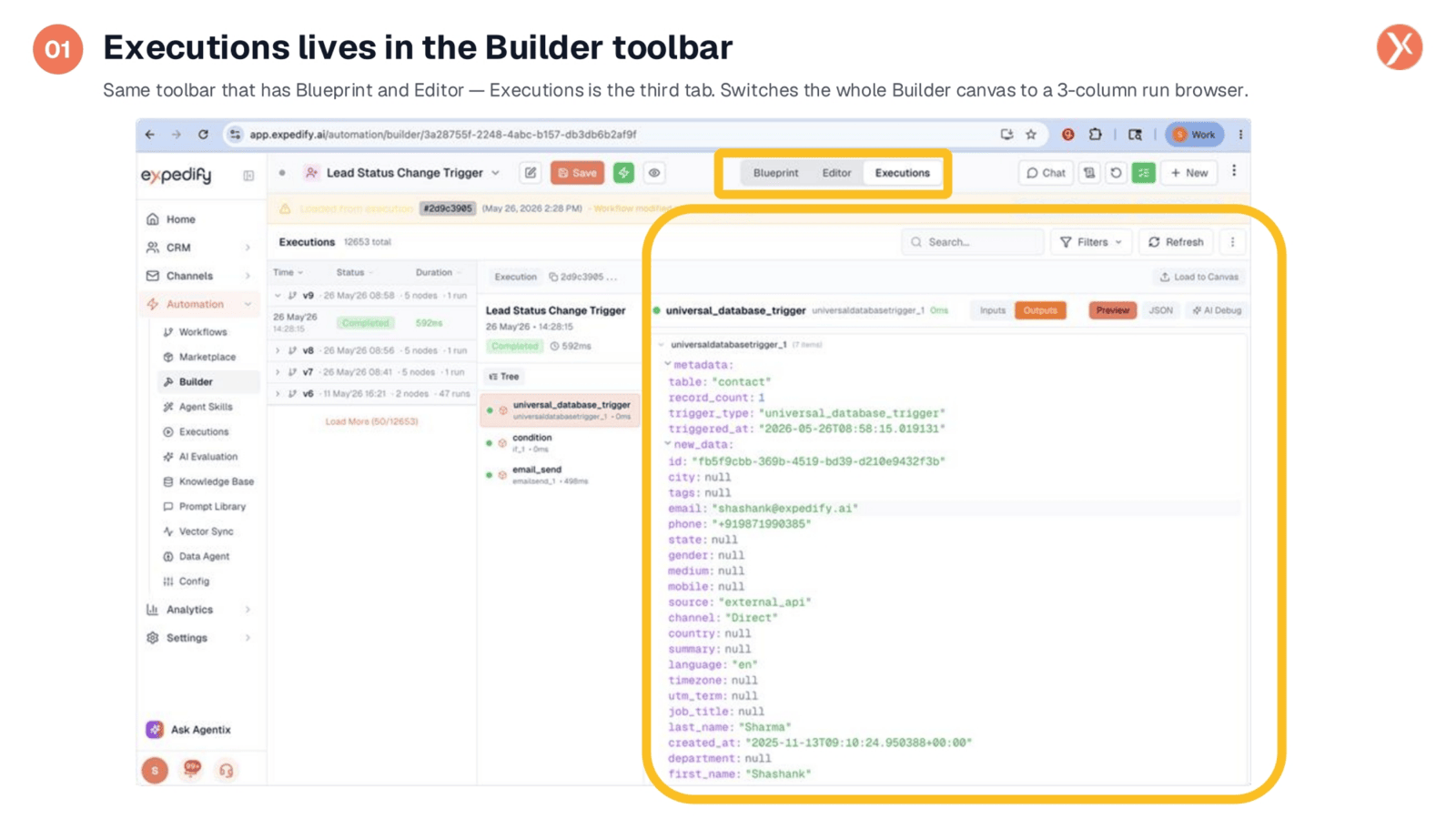This screenshot has width=1456, height=819.
Task: Open the three-dot menu next to Refresh
Action: click(1233, 242)
